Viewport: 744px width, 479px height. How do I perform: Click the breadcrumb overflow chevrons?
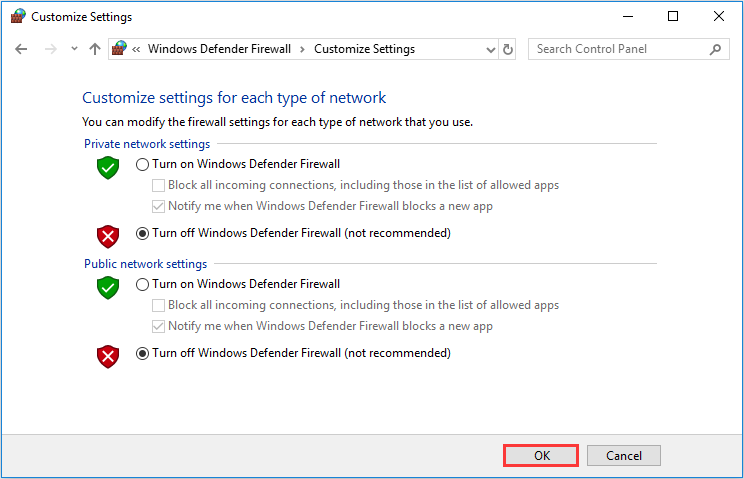(136, 49)
